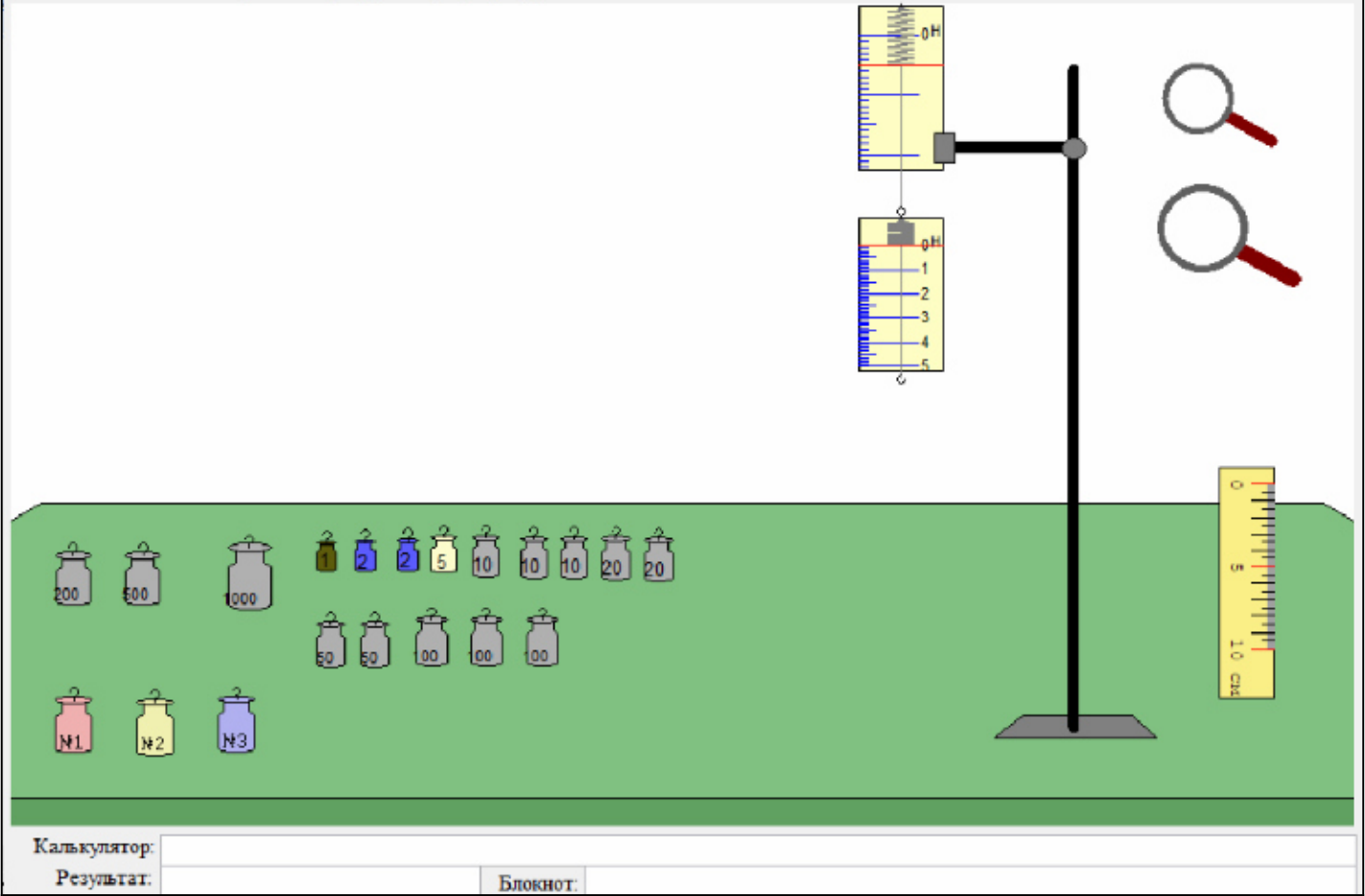1365x896 pixels.
Task: Focus the Результат field
Action: [x=320, y=880]
